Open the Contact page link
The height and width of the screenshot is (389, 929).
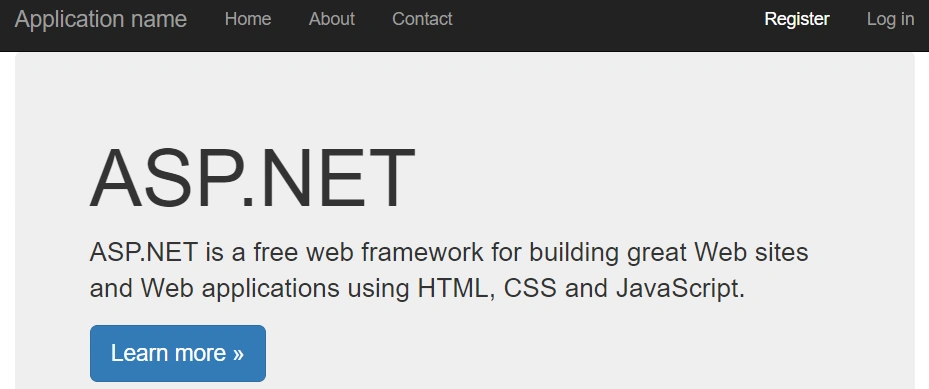[422, 19]
